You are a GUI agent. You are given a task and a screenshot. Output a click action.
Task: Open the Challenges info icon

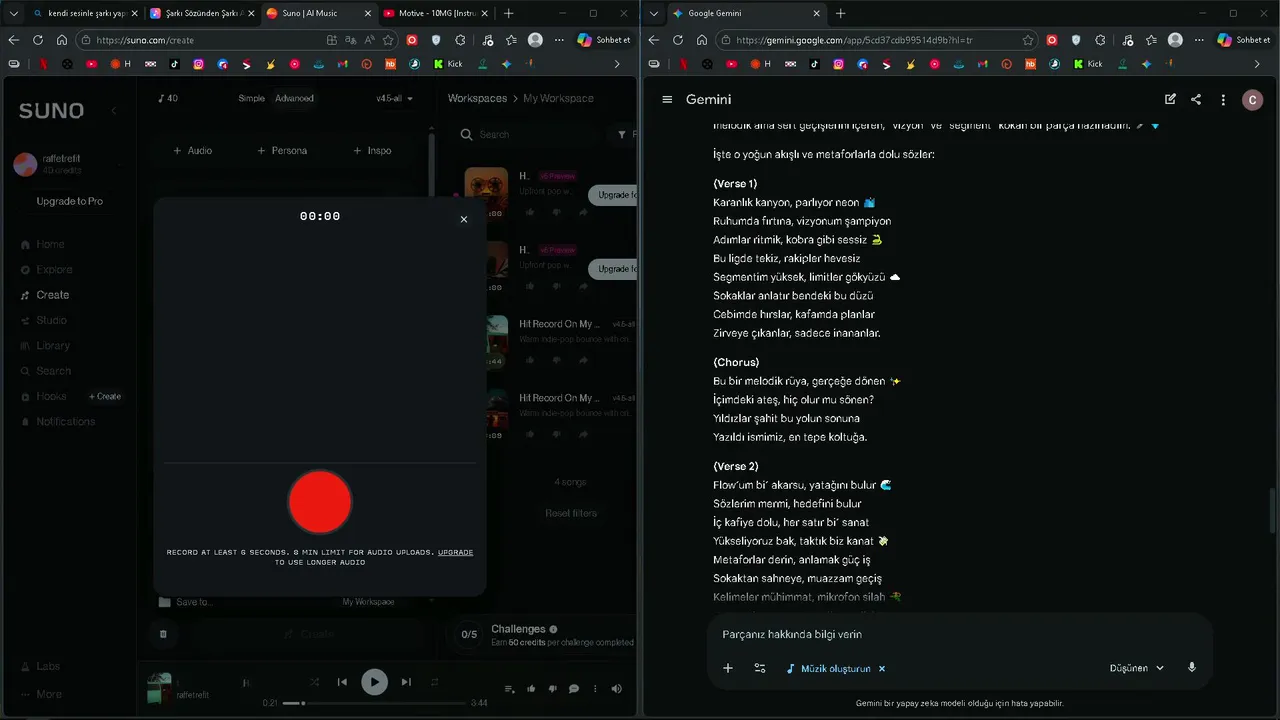[x=553, y=629]
